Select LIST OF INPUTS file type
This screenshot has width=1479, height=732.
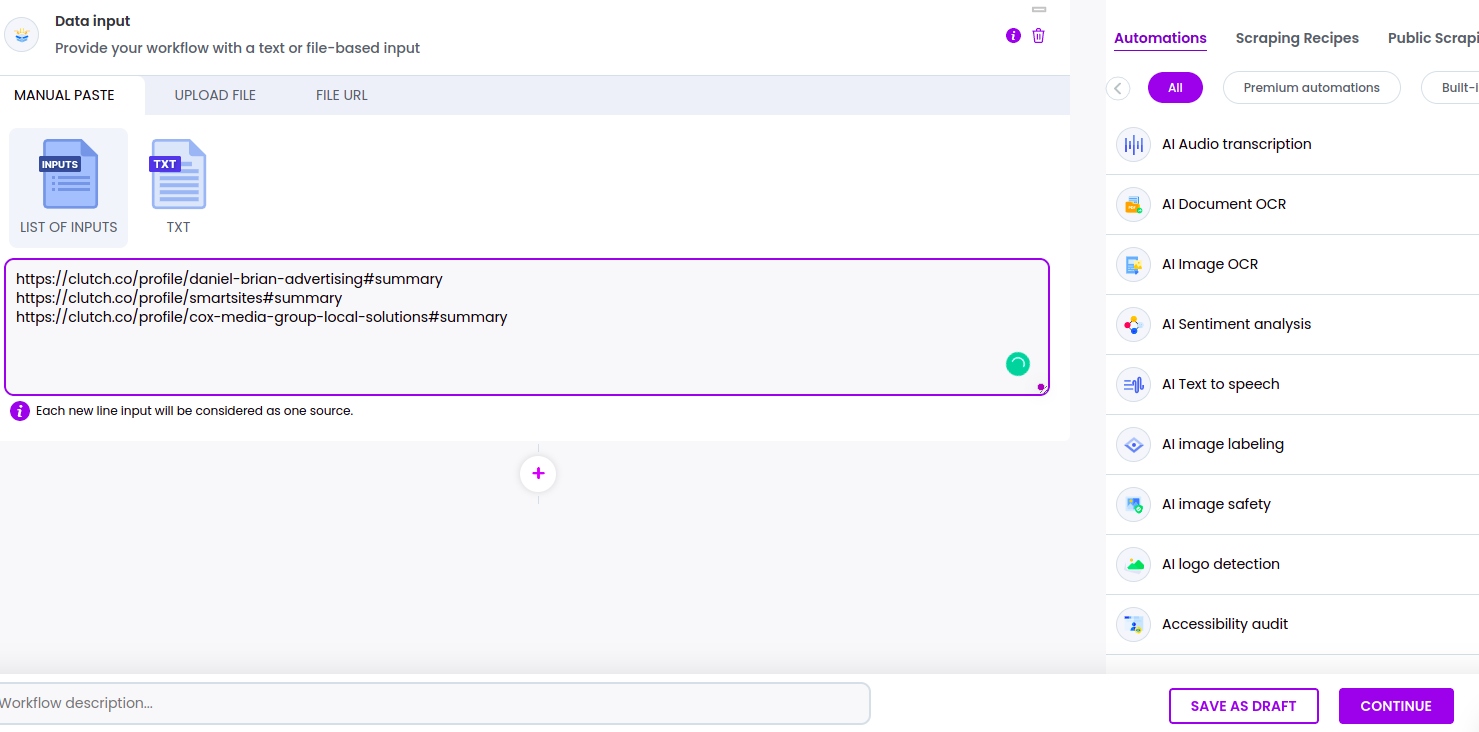click(x=69, y=188)
